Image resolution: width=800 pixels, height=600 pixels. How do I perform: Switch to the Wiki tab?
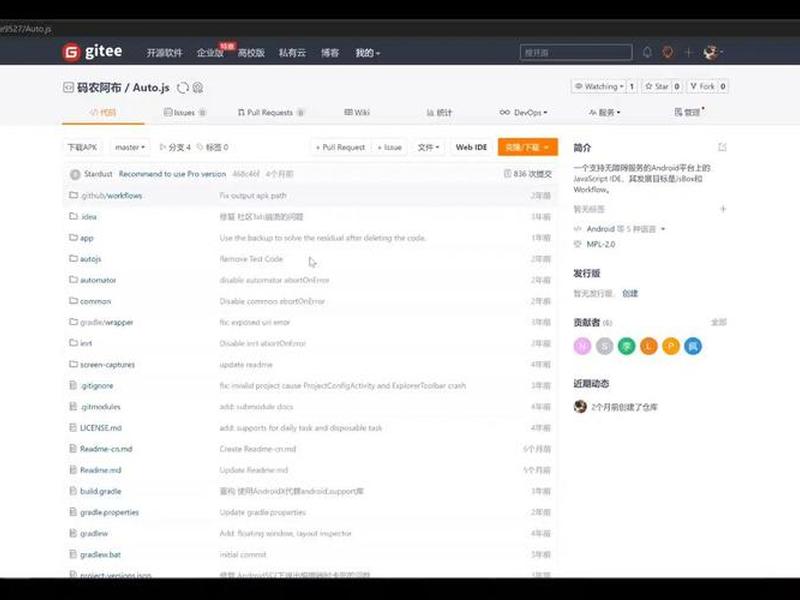357,112
